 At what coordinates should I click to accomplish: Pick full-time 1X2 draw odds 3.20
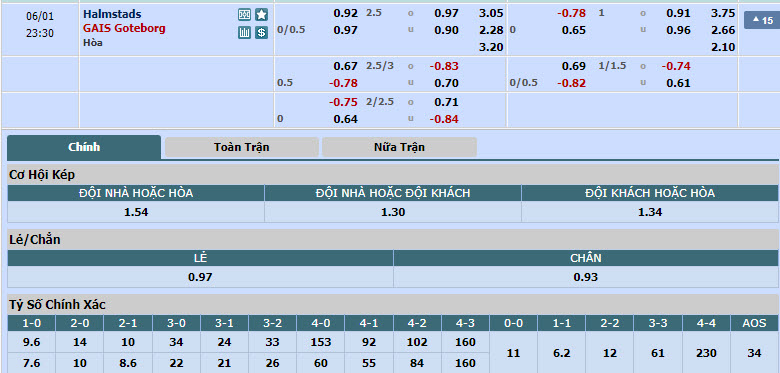click(491, 47)
